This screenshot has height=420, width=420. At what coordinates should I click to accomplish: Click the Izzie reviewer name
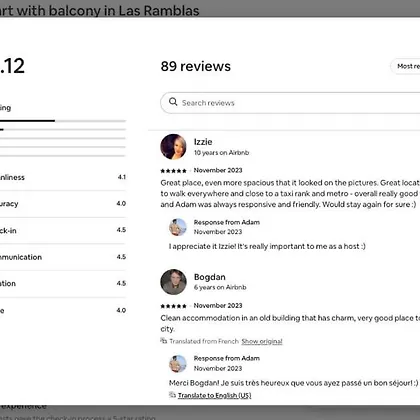click(x=203, y=142)
